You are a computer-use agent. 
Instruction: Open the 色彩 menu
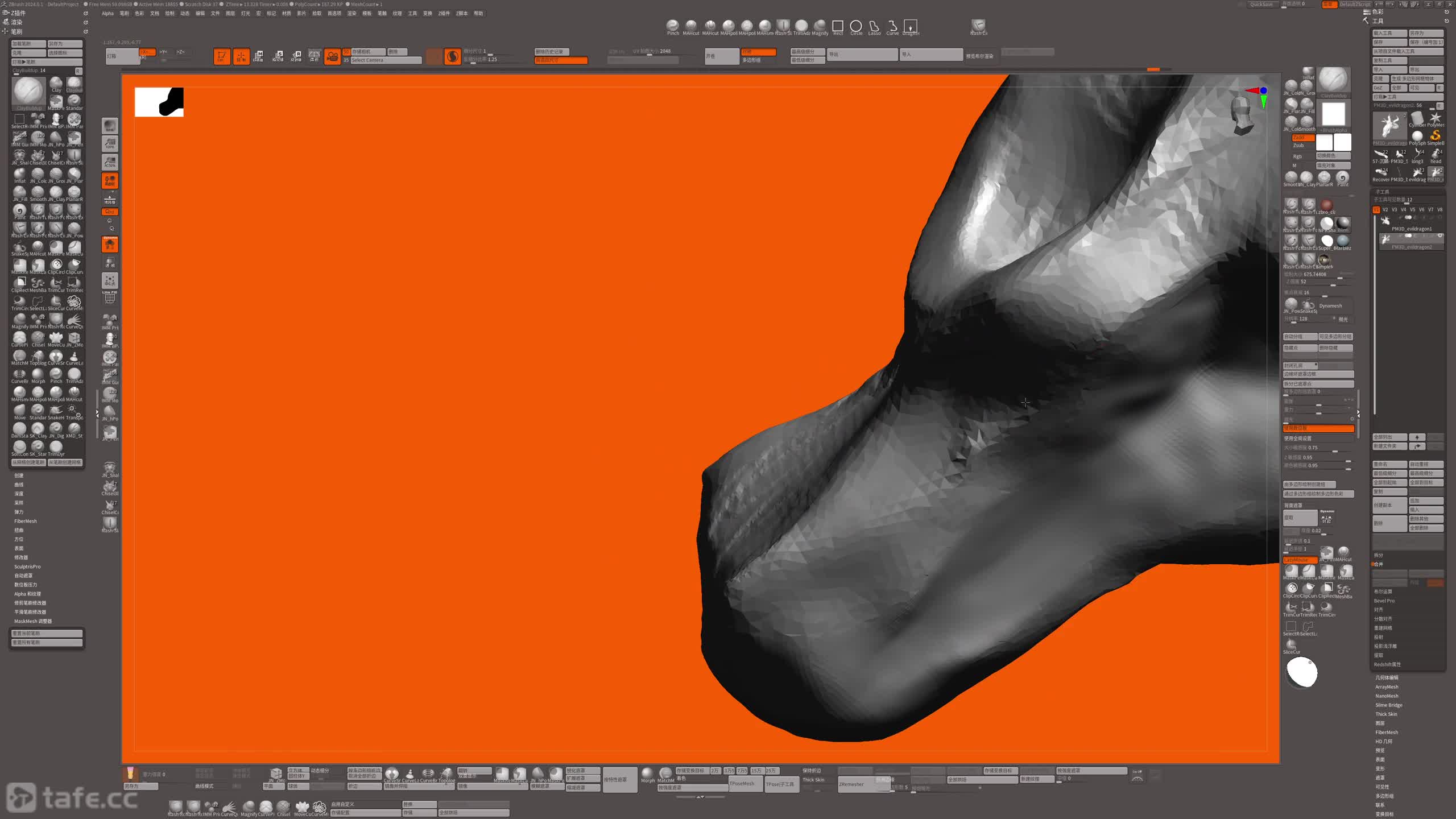pos(139,14)
